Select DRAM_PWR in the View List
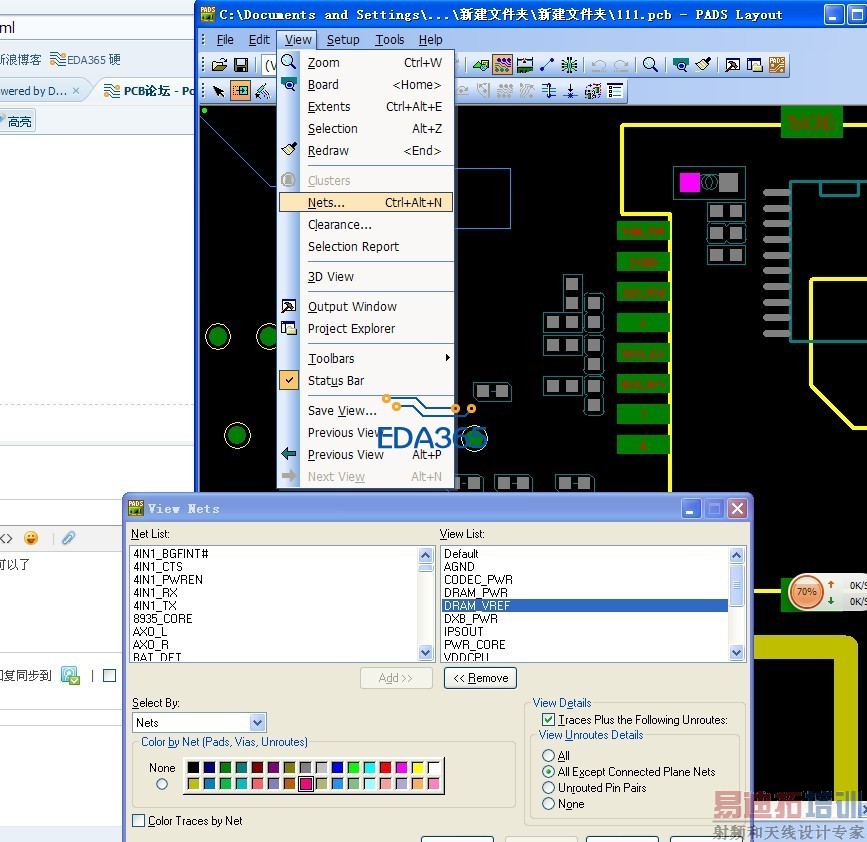The width and height of the screenshot is (867, 842). tap(476, 593)
